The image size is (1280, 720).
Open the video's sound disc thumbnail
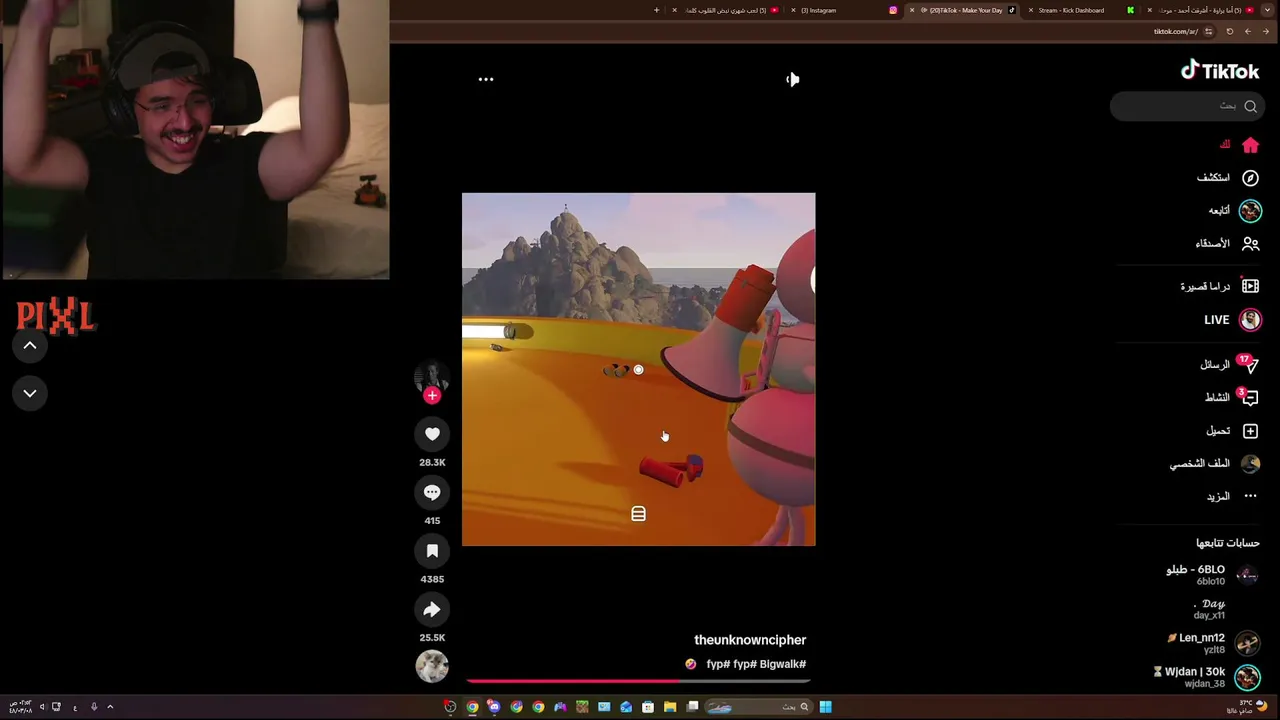[432, 667]
